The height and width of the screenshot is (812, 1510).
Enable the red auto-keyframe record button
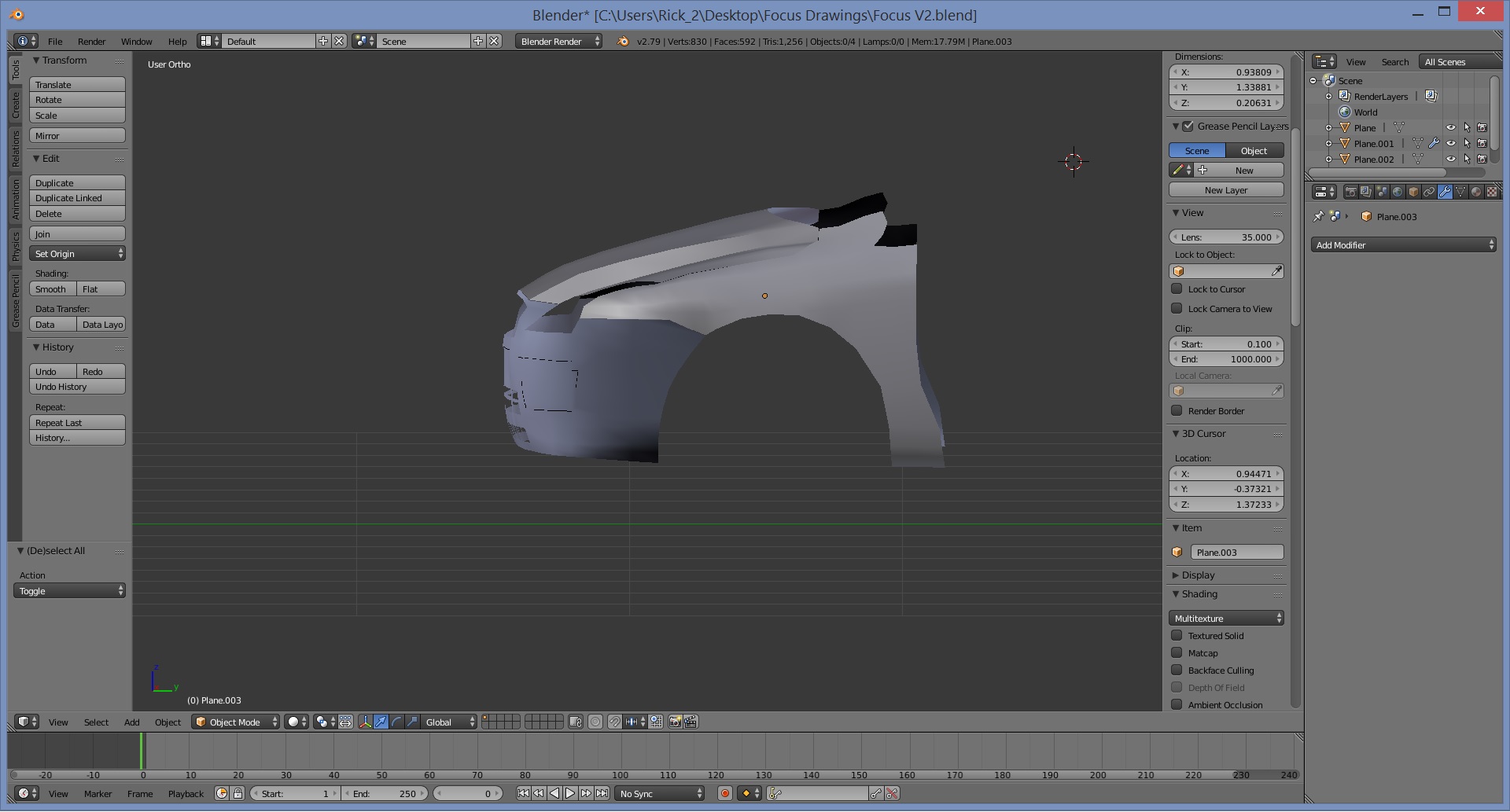[725, 794]
